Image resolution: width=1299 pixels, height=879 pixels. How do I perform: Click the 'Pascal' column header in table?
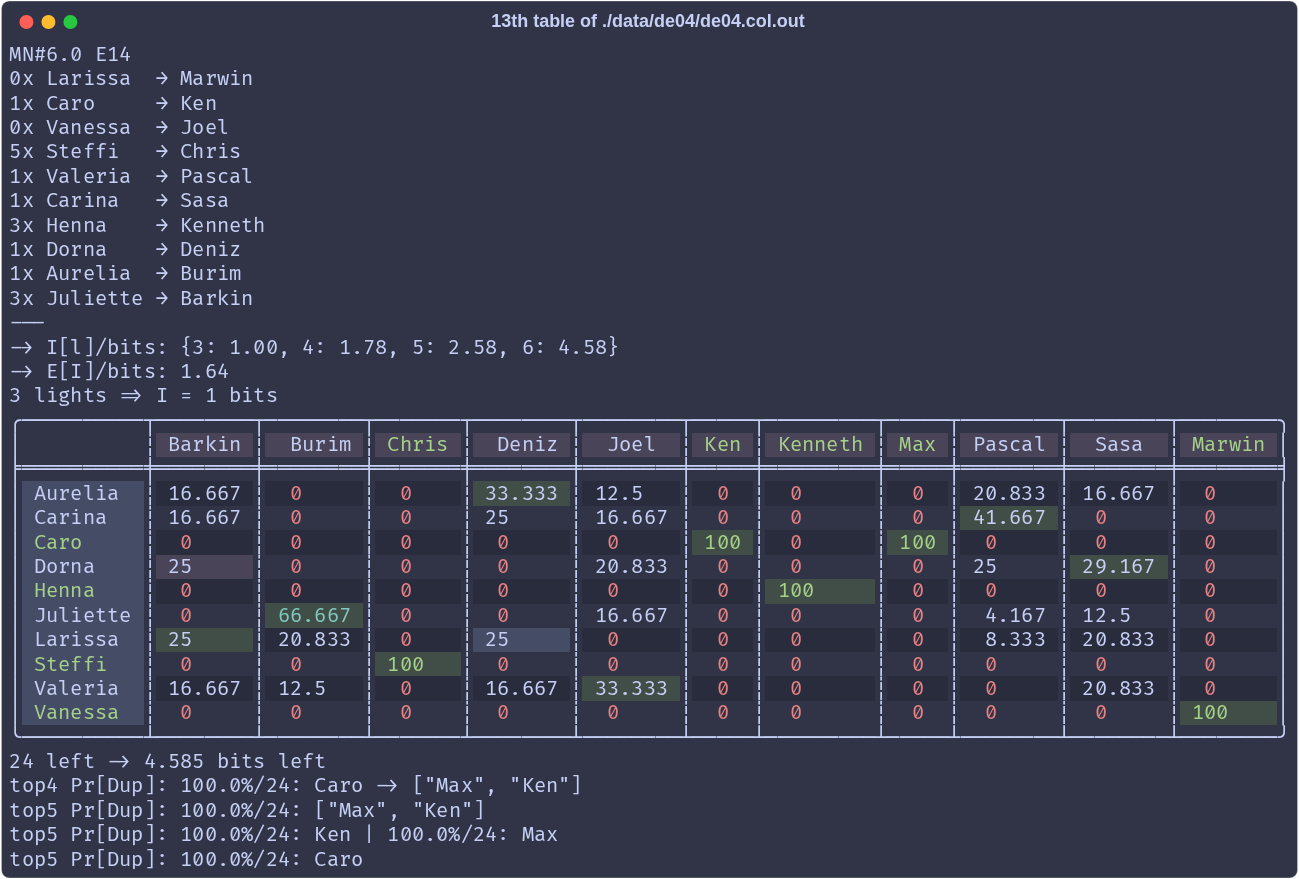(x=1009, y=445)
